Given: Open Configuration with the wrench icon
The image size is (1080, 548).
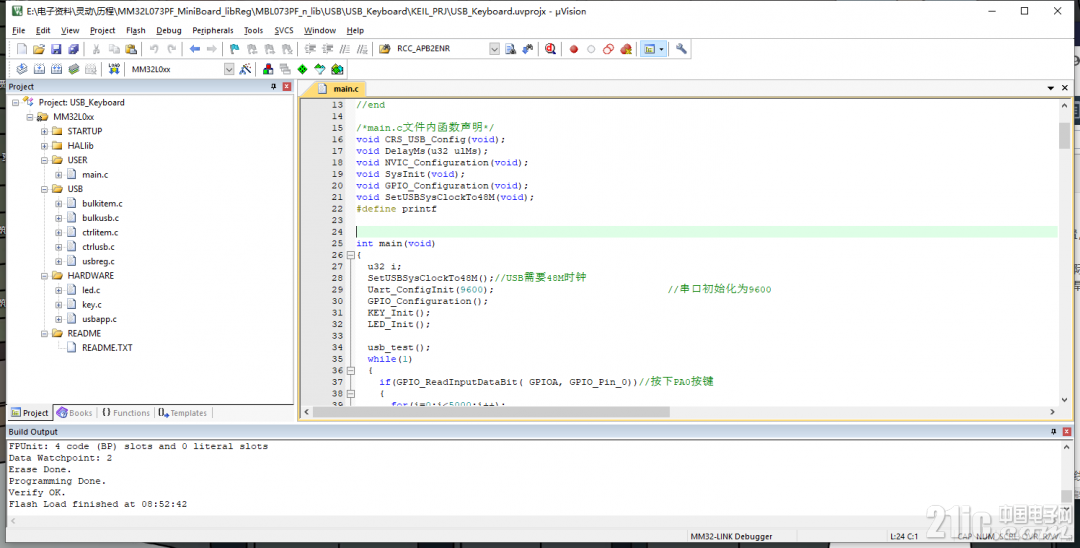Looking at the screenshot, I should pyautogui.click(x=681, y=49).
